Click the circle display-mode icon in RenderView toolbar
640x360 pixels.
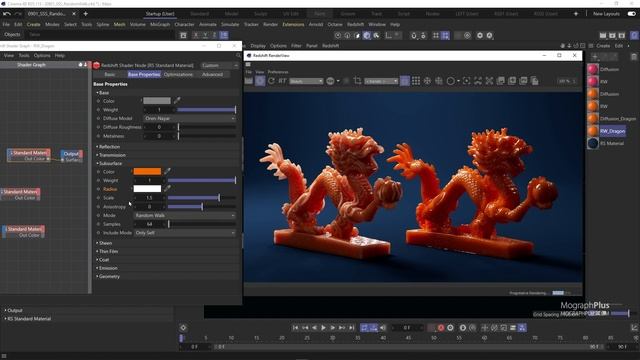click(450, 81)
